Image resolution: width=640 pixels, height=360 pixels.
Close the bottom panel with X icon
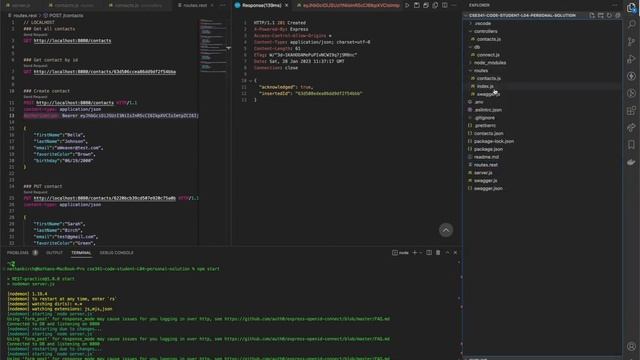pyautogui.click(x=456, y=253)
